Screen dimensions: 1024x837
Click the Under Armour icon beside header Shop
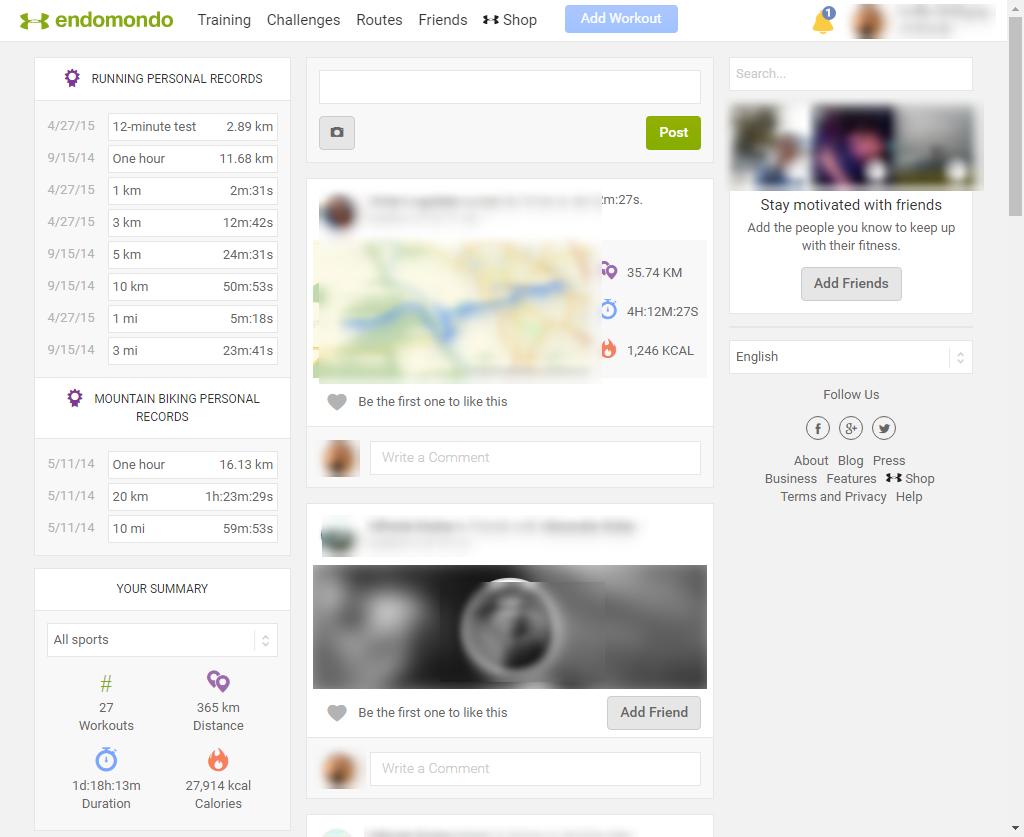pos(490,20)
